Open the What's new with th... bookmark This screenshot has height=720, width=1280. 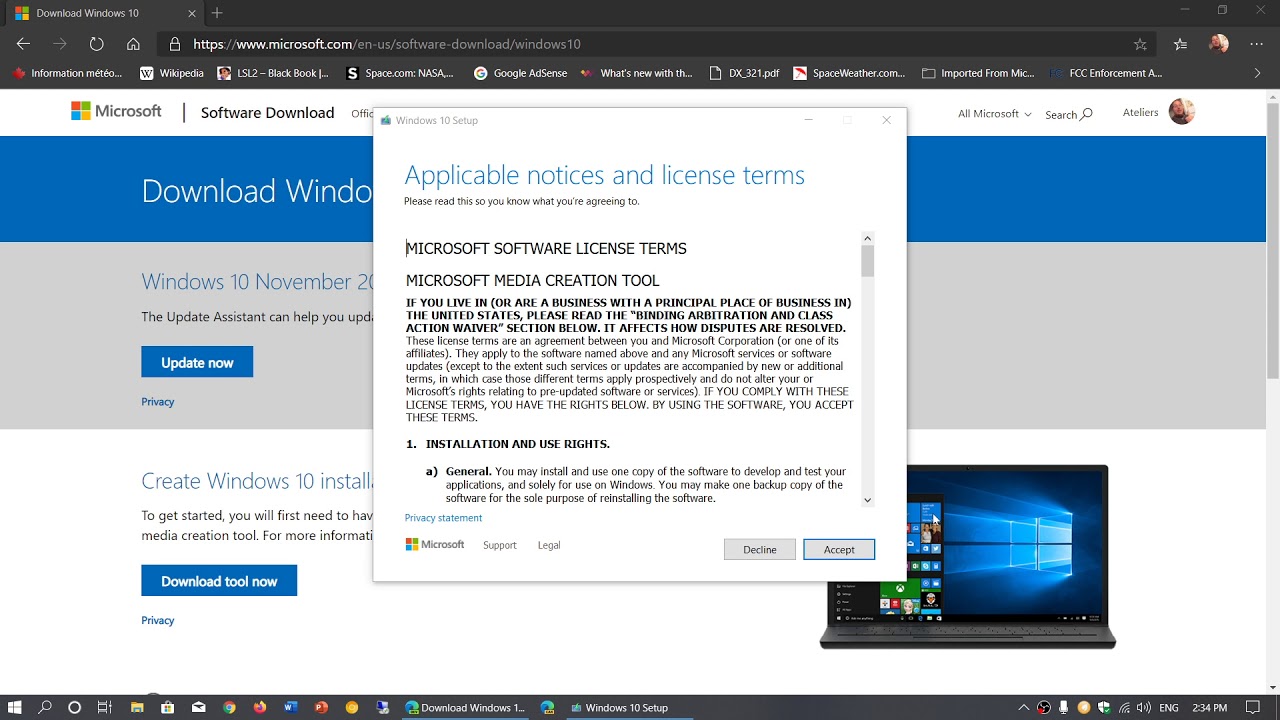(635, 73)
